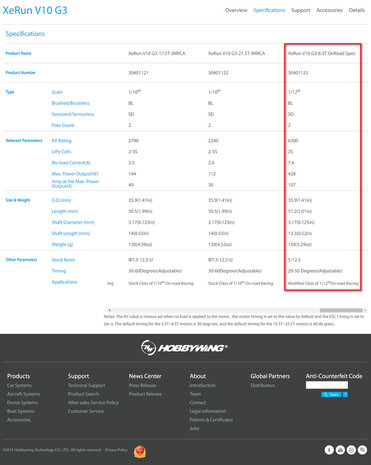Click the 'Other Parameters' group label
The height and width of the screenshot is (465, 371).
pos(21,260)
